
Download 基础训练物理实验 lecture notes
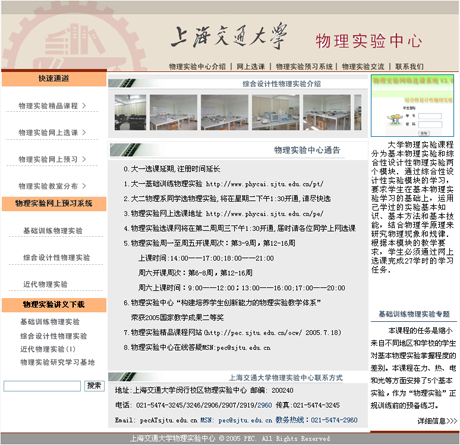50,322
